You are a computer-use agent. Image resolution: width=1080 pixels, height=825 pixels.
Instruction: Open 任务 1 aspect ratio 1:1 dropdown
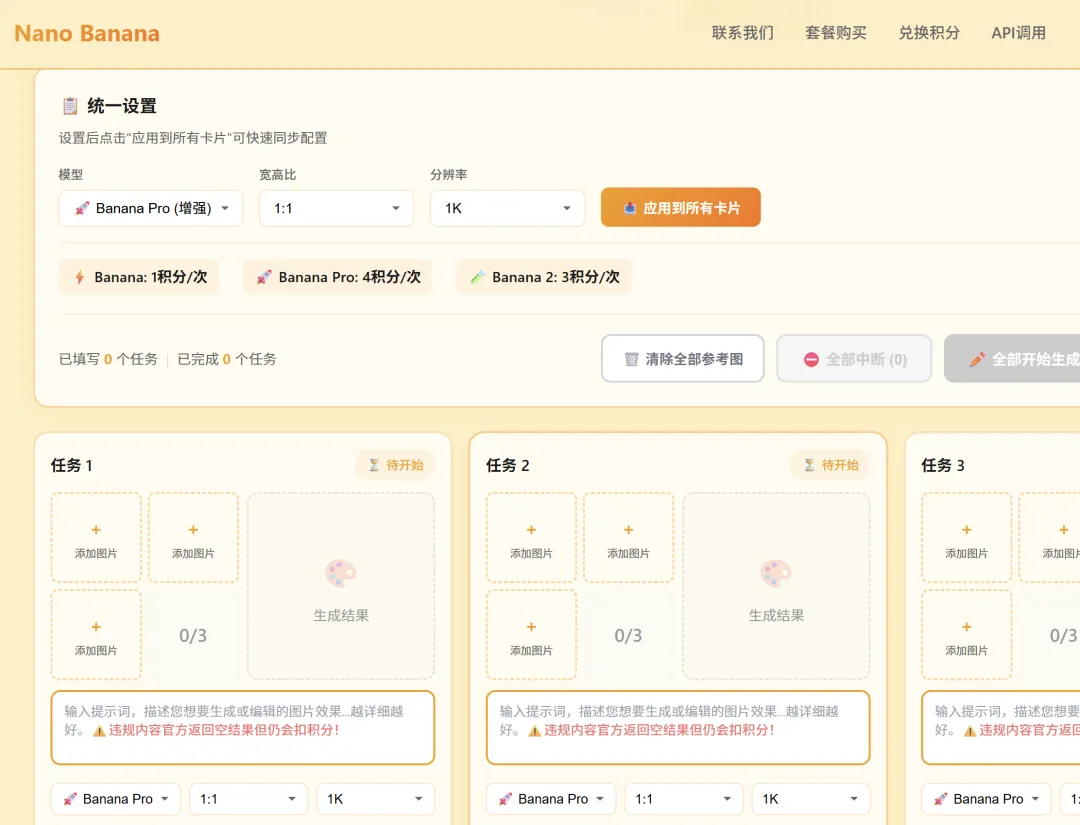(248, 799)
